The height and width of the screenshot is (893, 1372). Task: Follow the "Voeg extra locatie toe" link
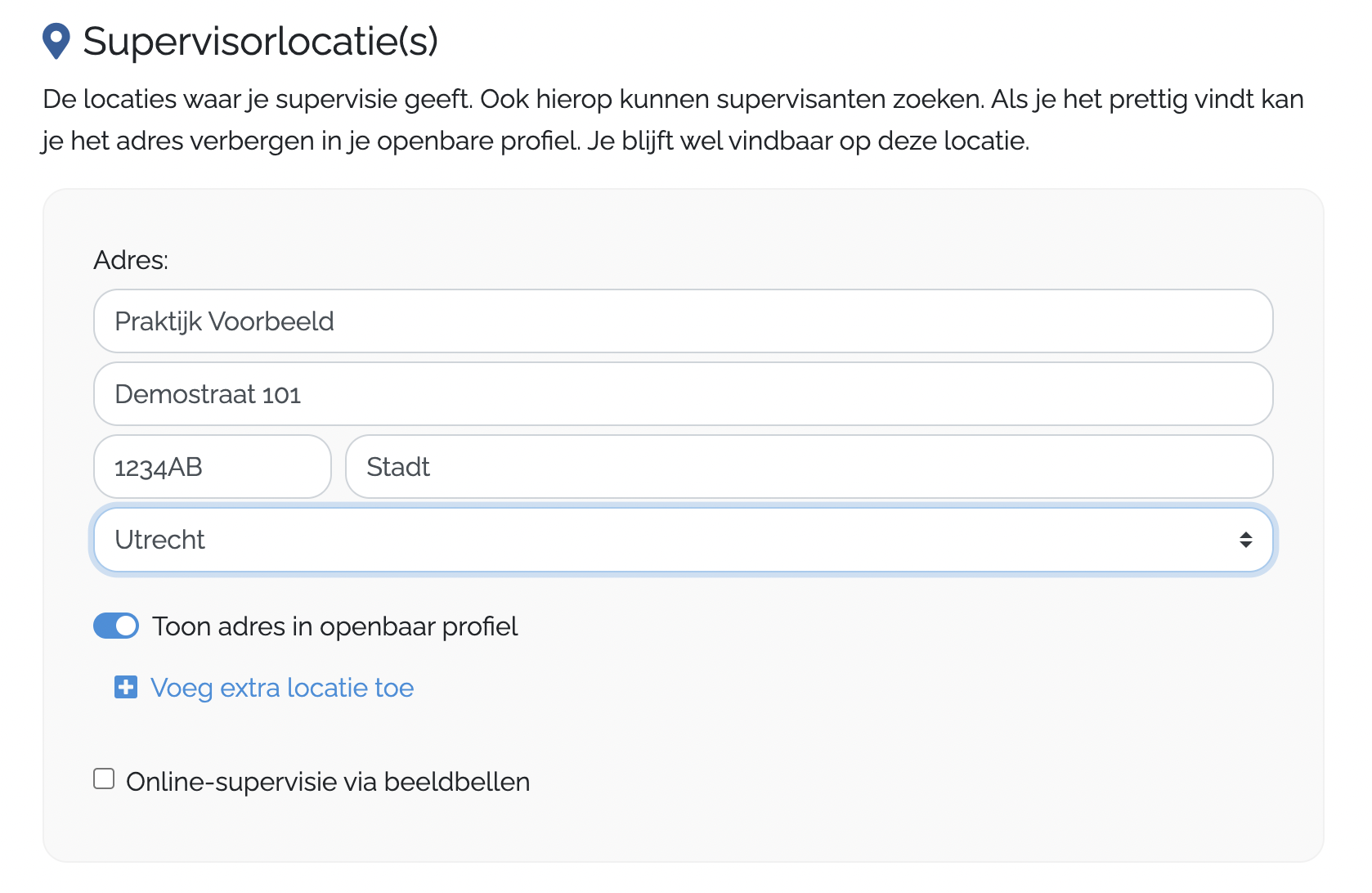coord(282,688)
